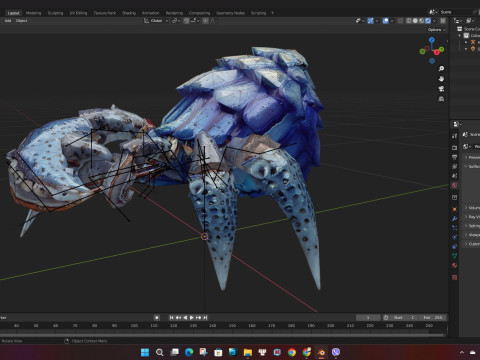Open the Modifiers wrench tab
The width and height of the screenshot is (480, 360).
(x=454, y=218)
